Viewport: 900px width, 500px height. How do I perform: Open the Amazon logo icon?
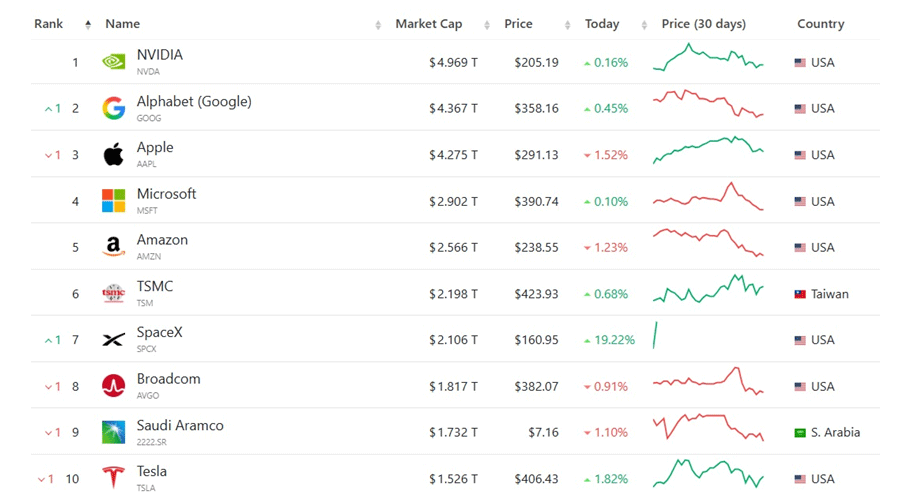(x=114, y=247)
